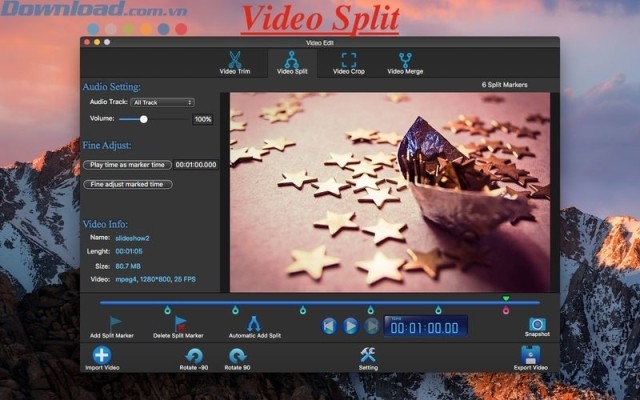The width and height of the screenshot is (640, 400).
Task: Select the fifth split marker on timeline
Action: [x=438, y=311]
